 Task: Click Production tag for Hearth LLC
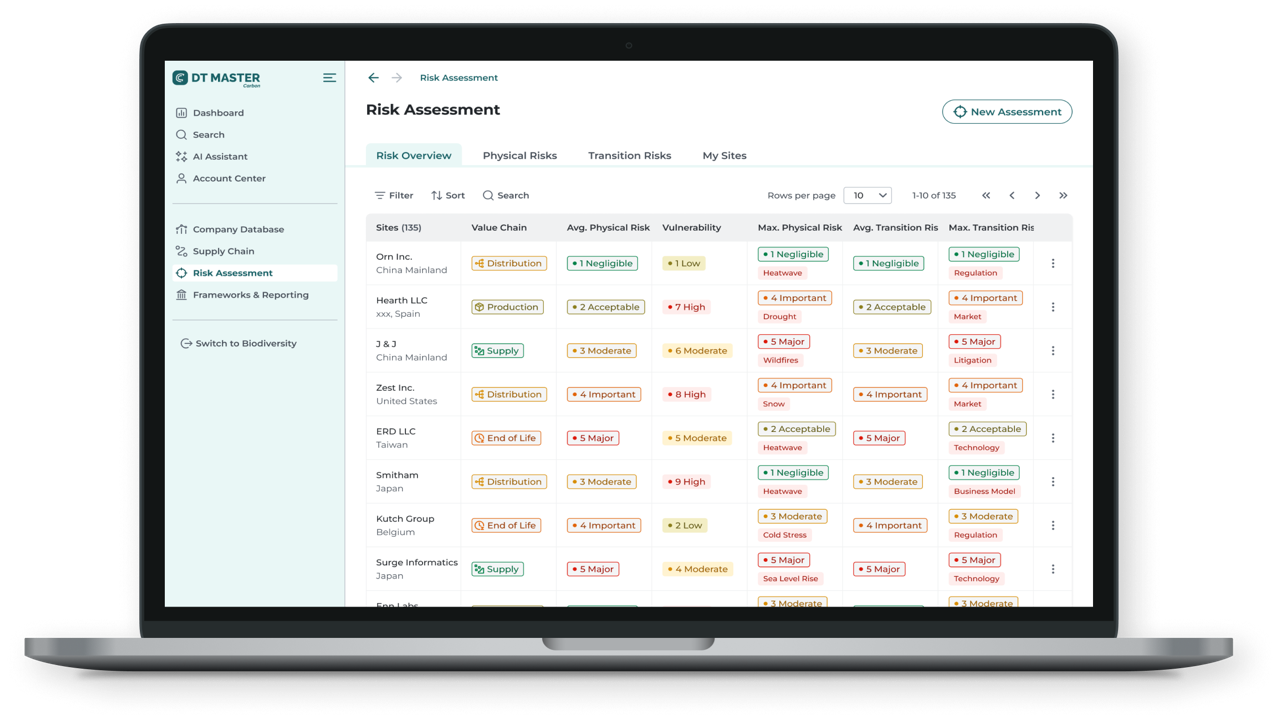click(x=507, y=307)
